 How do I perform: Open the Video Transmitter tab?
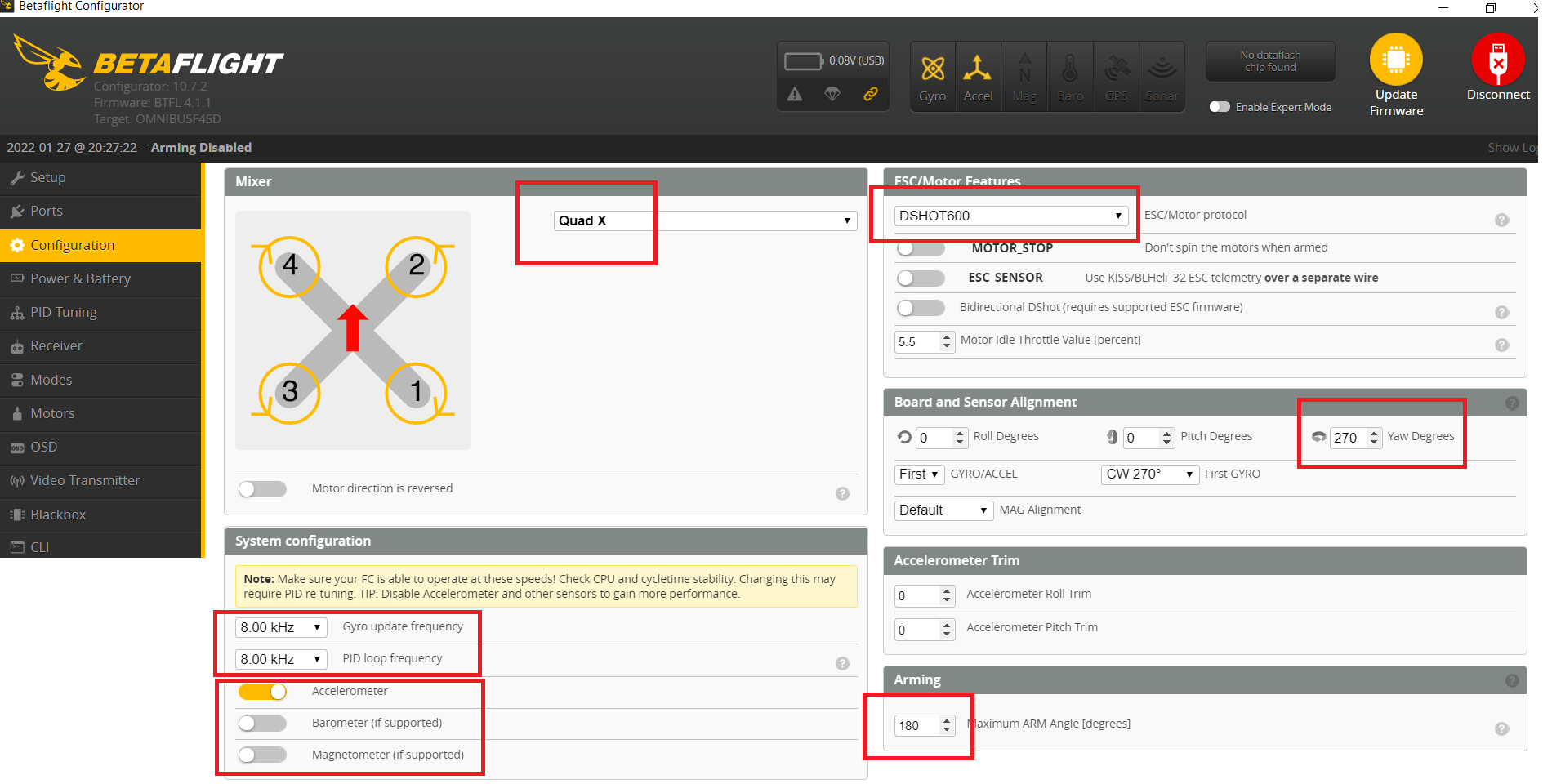(x=100, y=481)
